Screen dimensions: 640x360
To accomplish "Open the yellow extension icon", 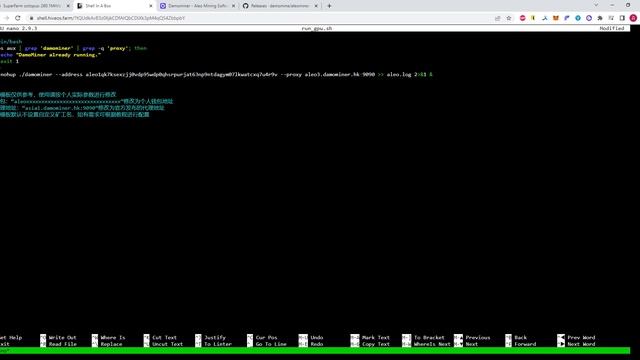I will [x=533, y=18].
